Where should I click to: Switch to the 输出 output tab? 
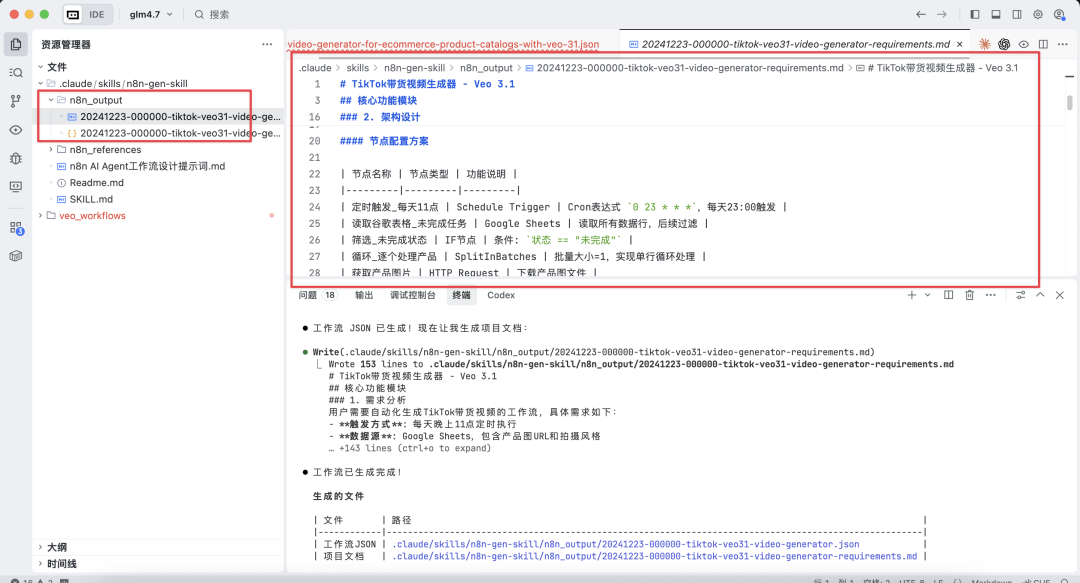click(365, 295)
